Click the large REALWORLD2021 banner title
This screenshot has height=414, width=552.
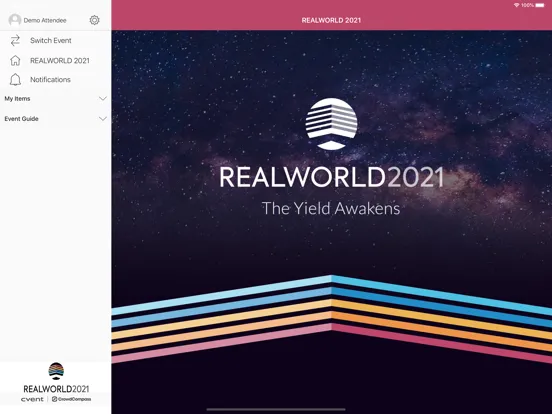pos(331,177)
